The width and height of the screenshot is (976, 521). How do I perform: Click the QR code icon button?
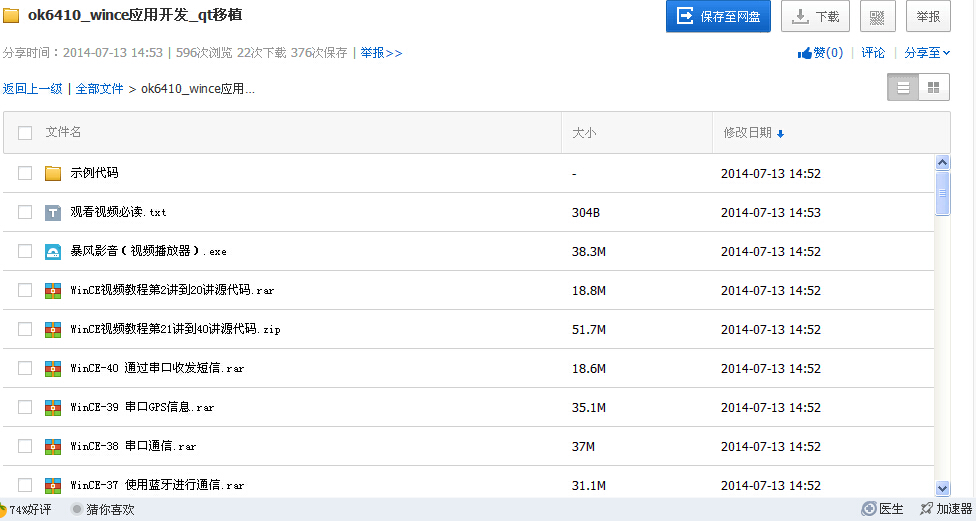point(877,17)
